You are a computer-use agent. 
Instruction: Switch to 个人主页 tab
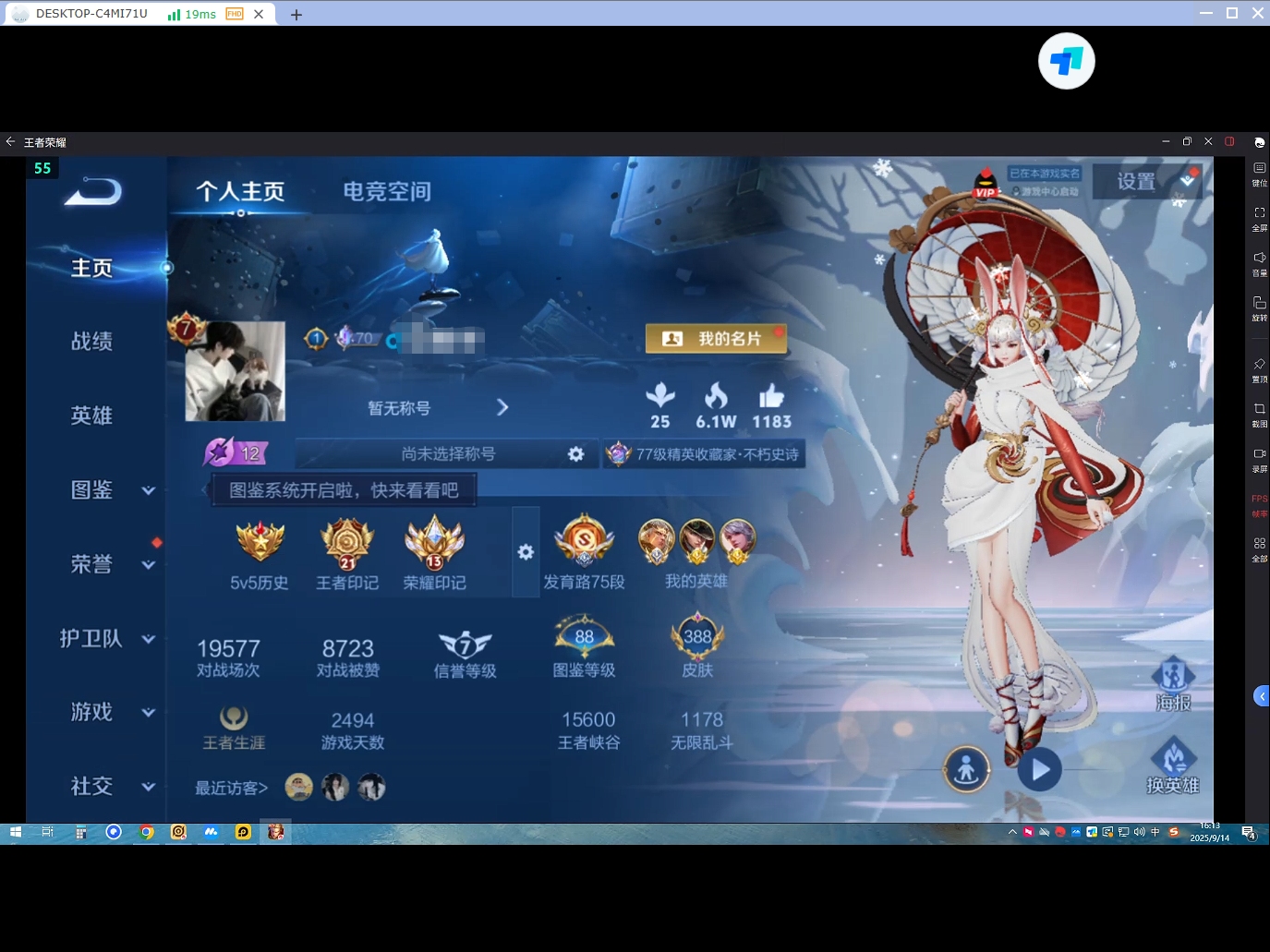(x=240, y=191)
